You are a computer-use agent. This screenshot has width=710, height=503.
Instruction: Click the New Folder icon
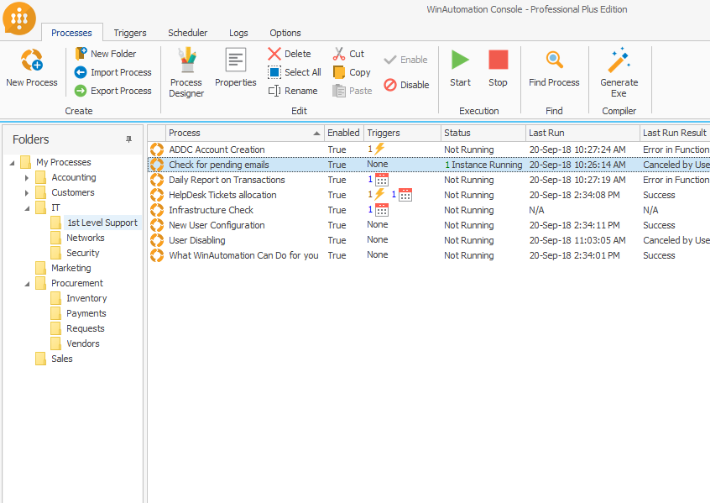81,53
